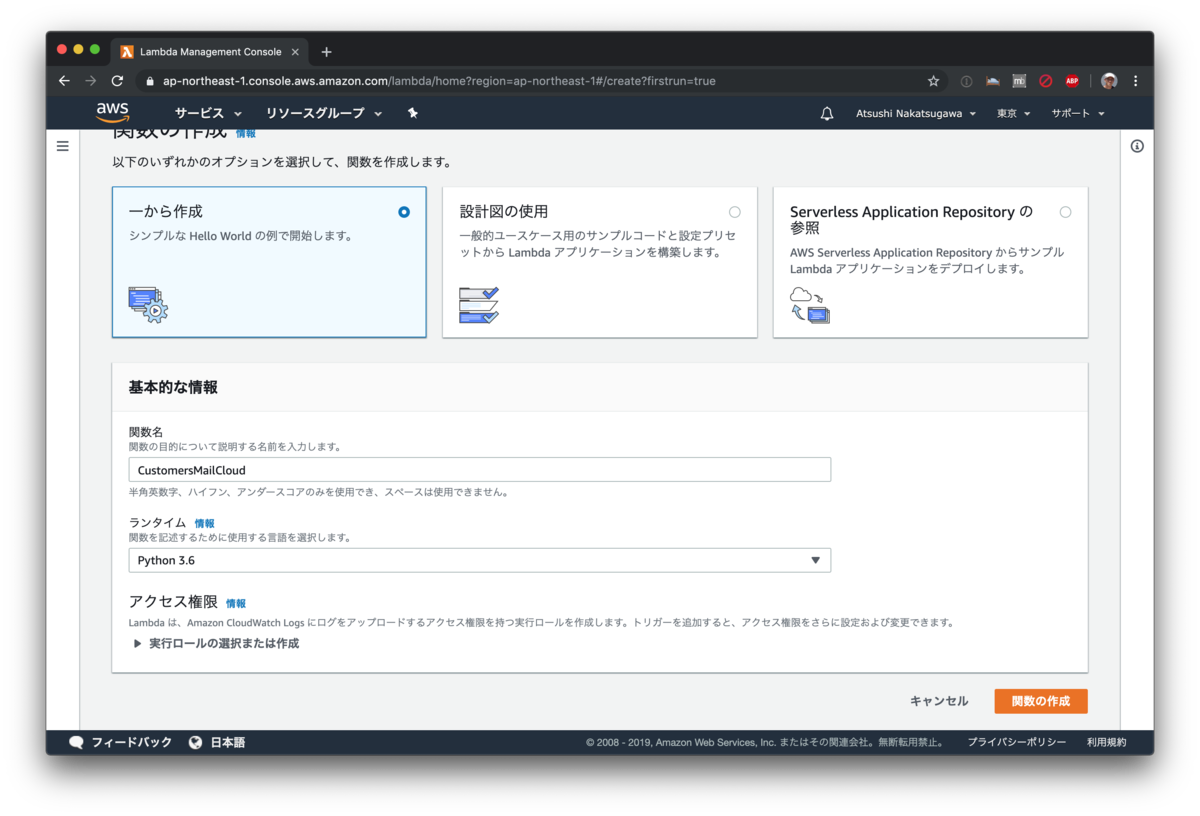Open the Chrome profile avatar
Viewport: 1200px width, 816px height.
click(x=1109, y=81)
